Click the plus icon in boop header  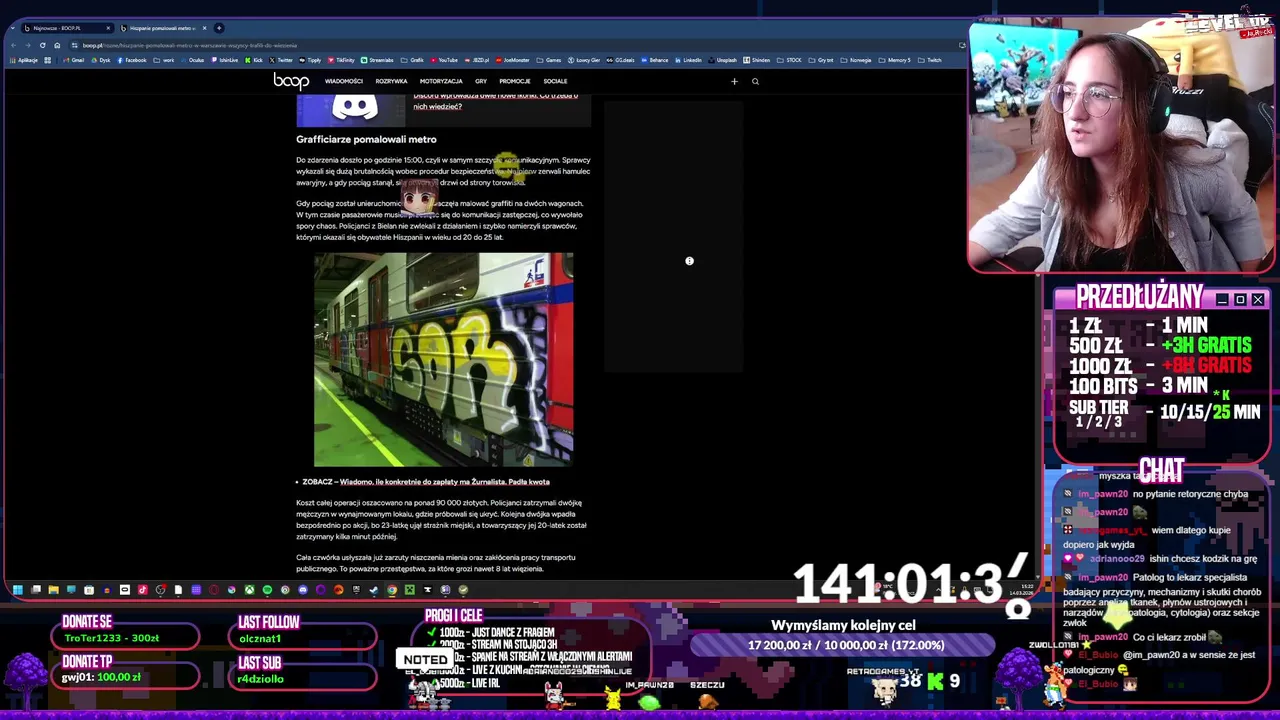coord(734,81)
